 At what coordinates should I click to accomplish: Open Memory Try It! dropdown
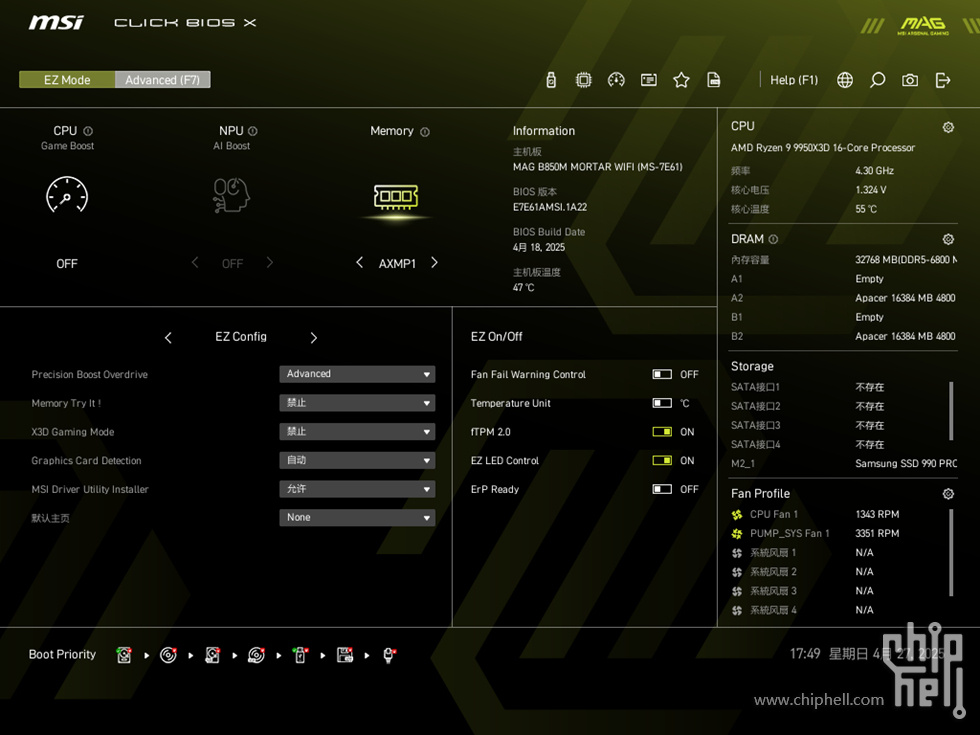(357, 402)
